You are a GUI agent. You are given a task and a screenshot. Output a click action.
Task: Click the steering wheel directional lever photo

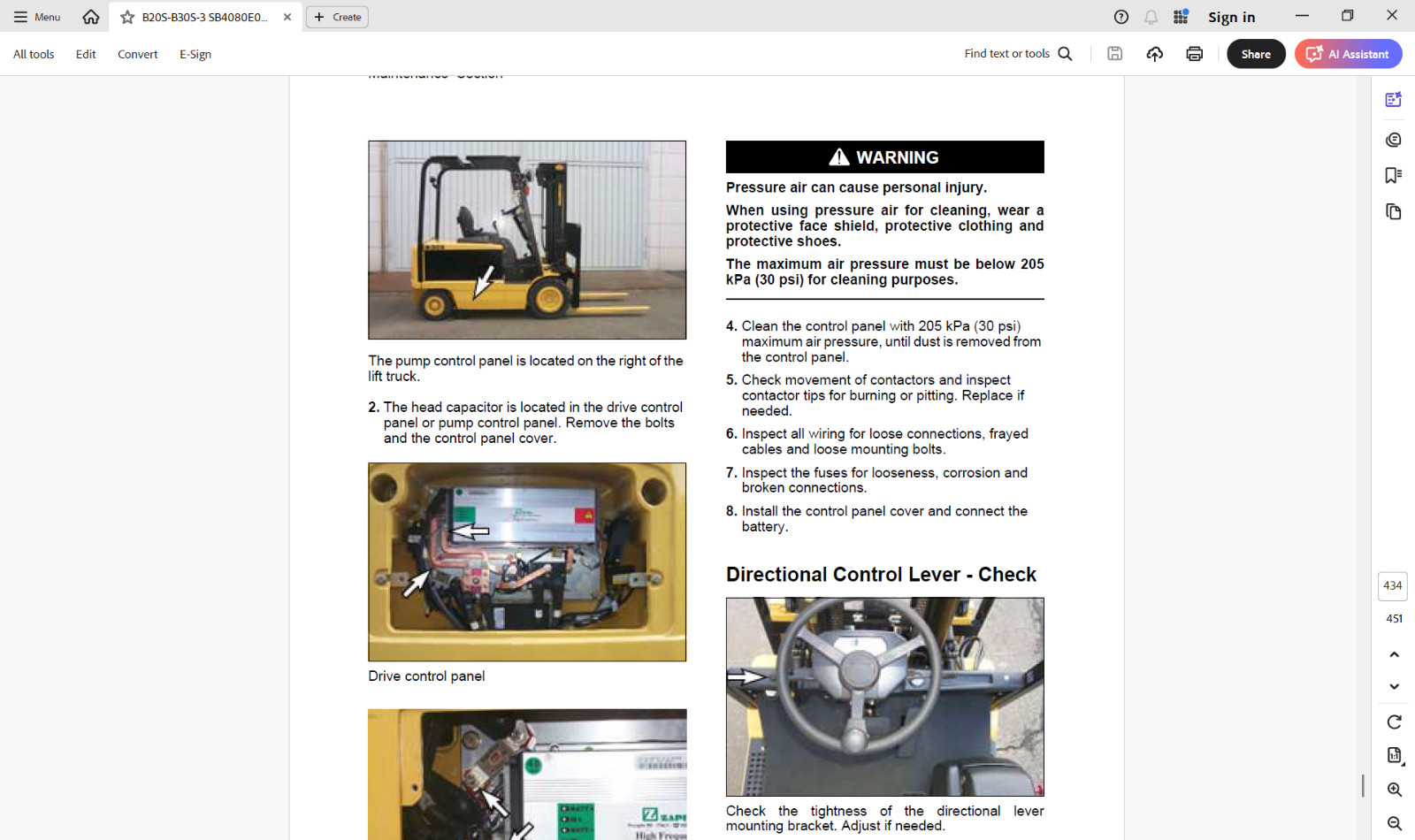[x=885, y=697]
